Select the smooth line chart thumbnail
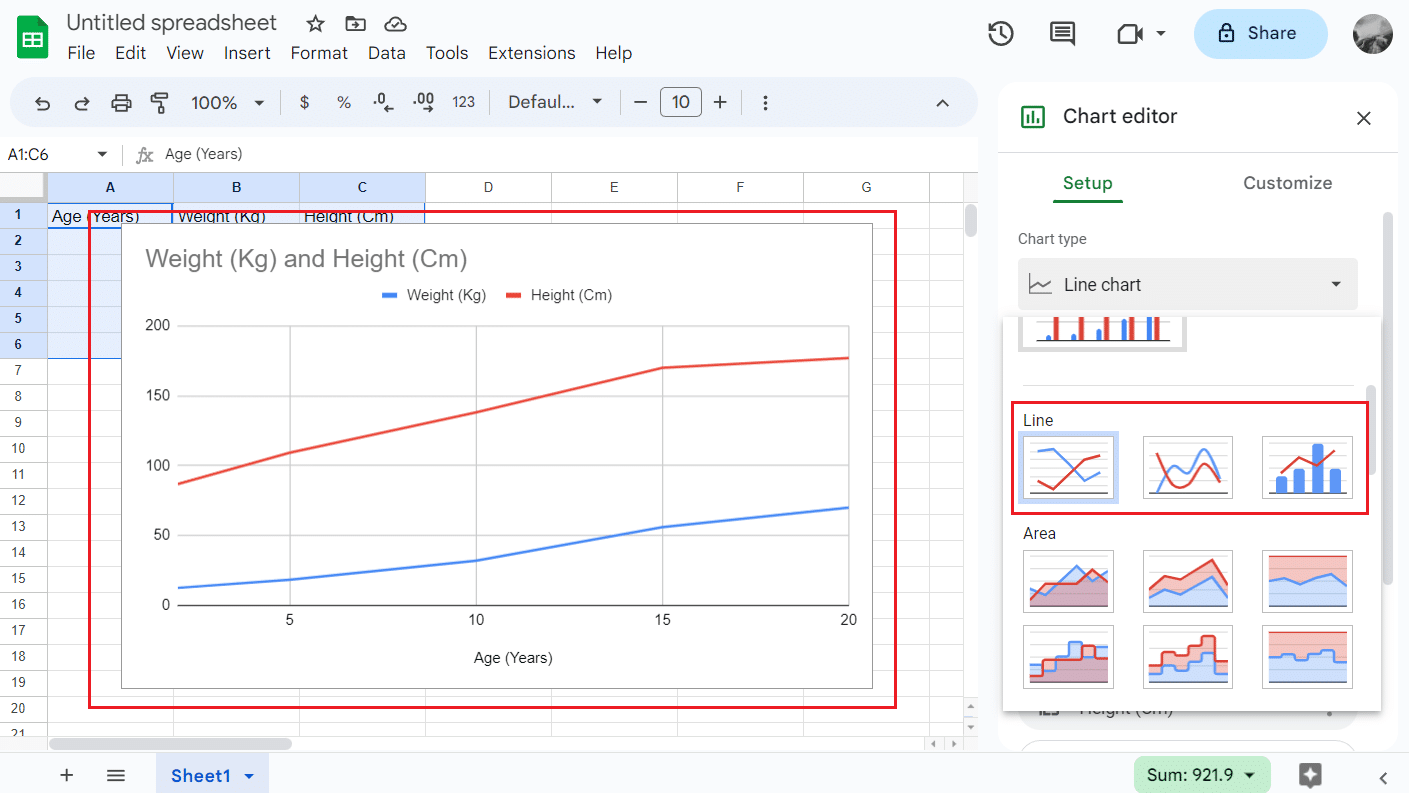This screenshot has width=1409, height=793. tap(1188, 466)
